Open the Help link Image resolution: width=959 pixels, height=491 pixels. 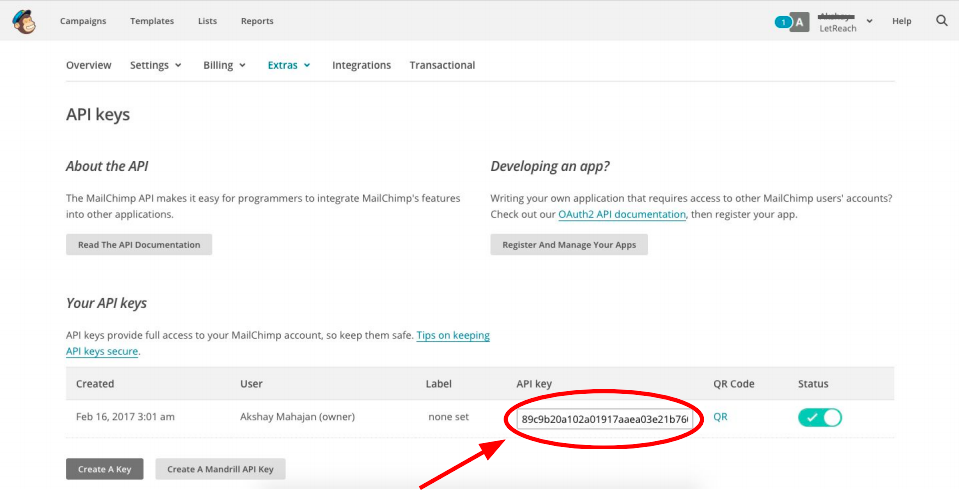(x=902, y=21)
